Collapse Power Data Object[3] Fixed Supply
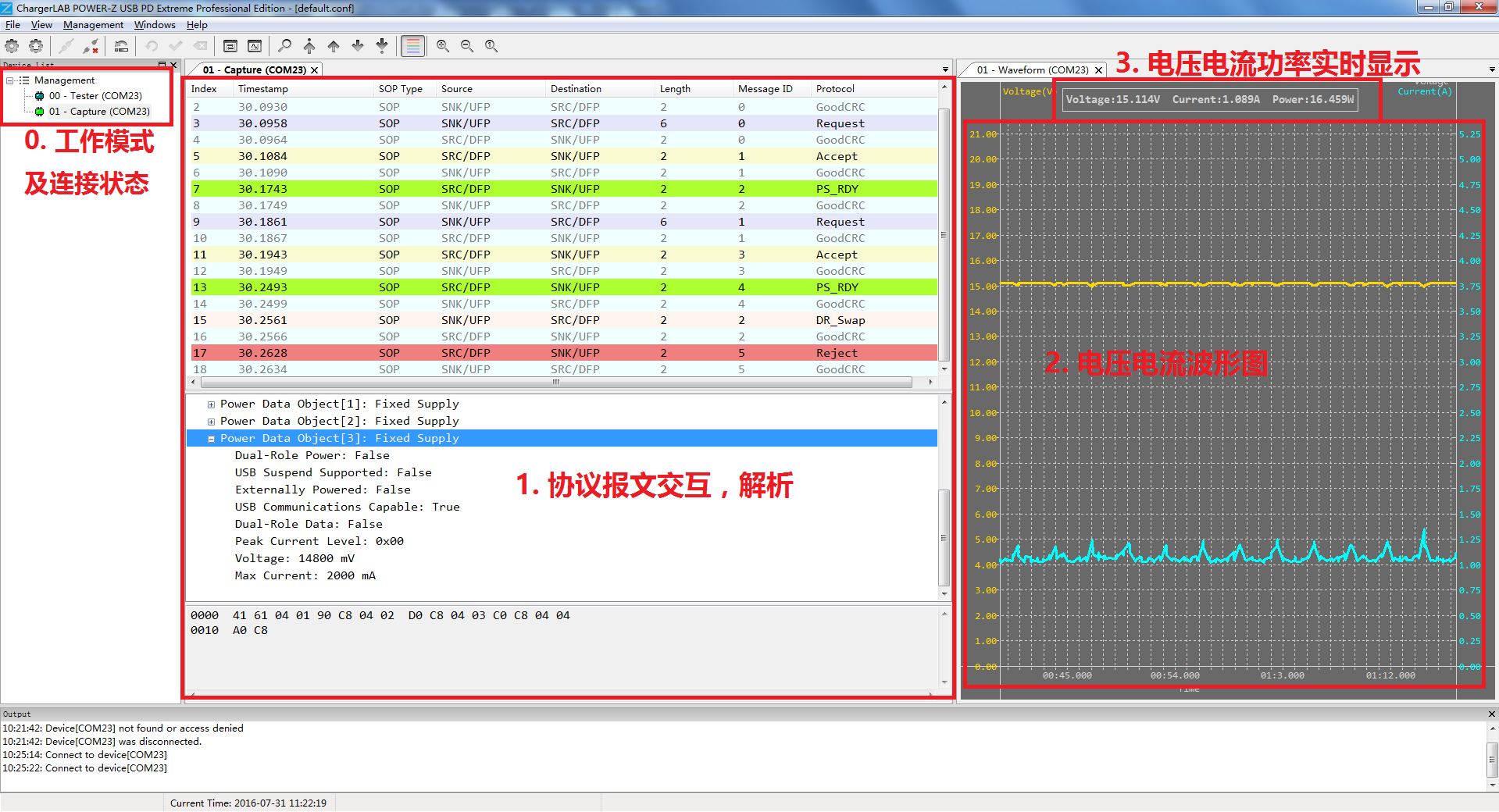 click(211, 439)
